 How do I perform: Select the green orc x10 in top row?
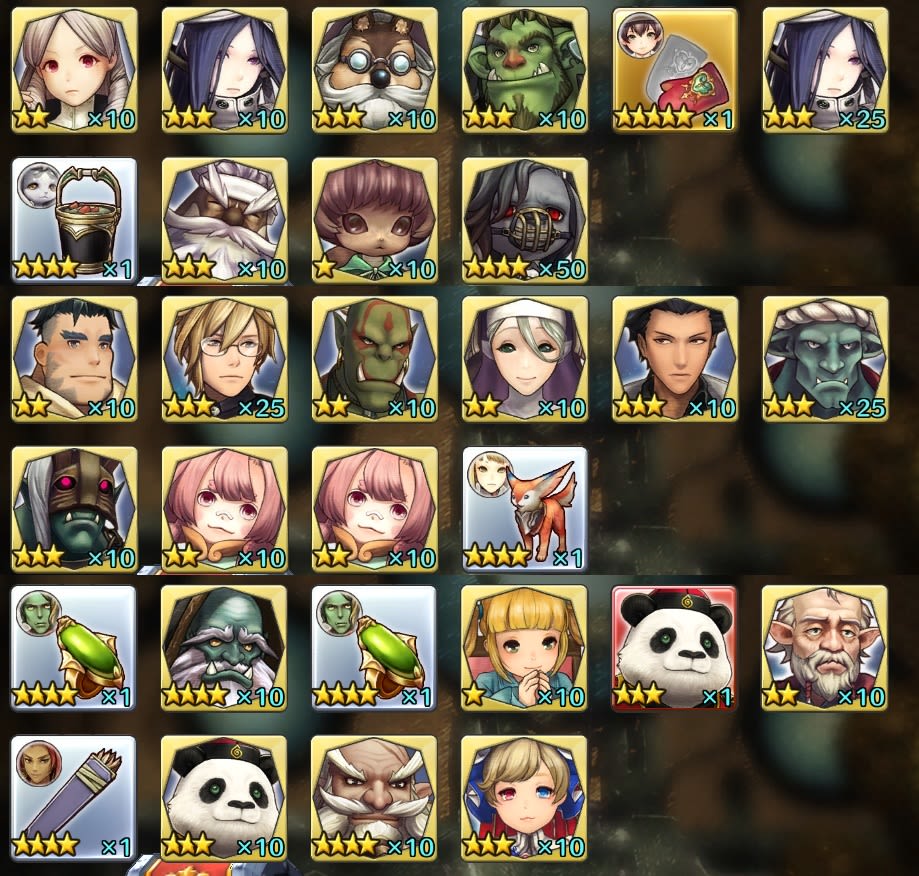click(525, 70)
